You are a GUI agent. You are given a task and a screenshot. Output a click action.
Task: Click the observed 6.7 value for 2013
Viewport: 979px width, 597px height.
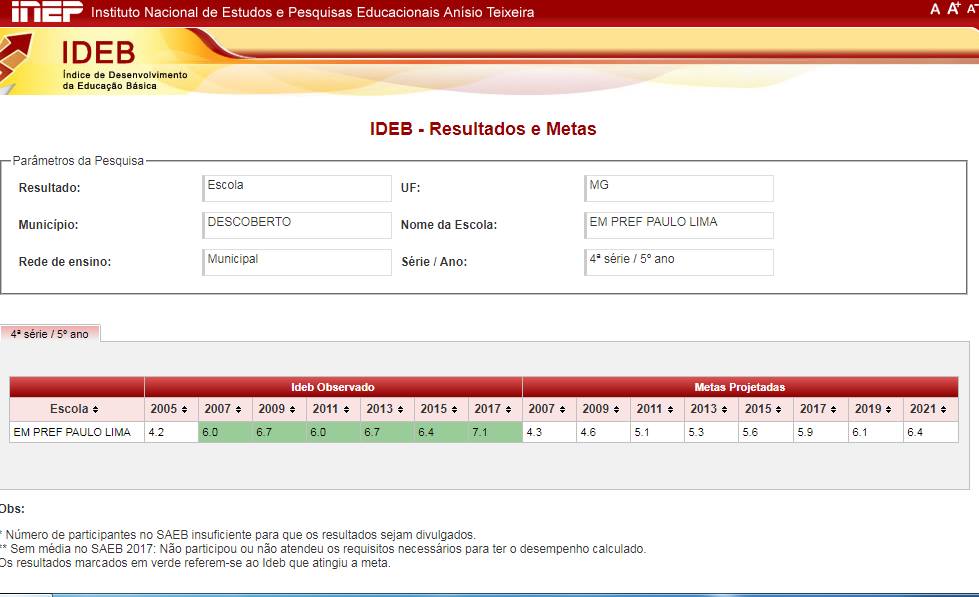[387, 432]
